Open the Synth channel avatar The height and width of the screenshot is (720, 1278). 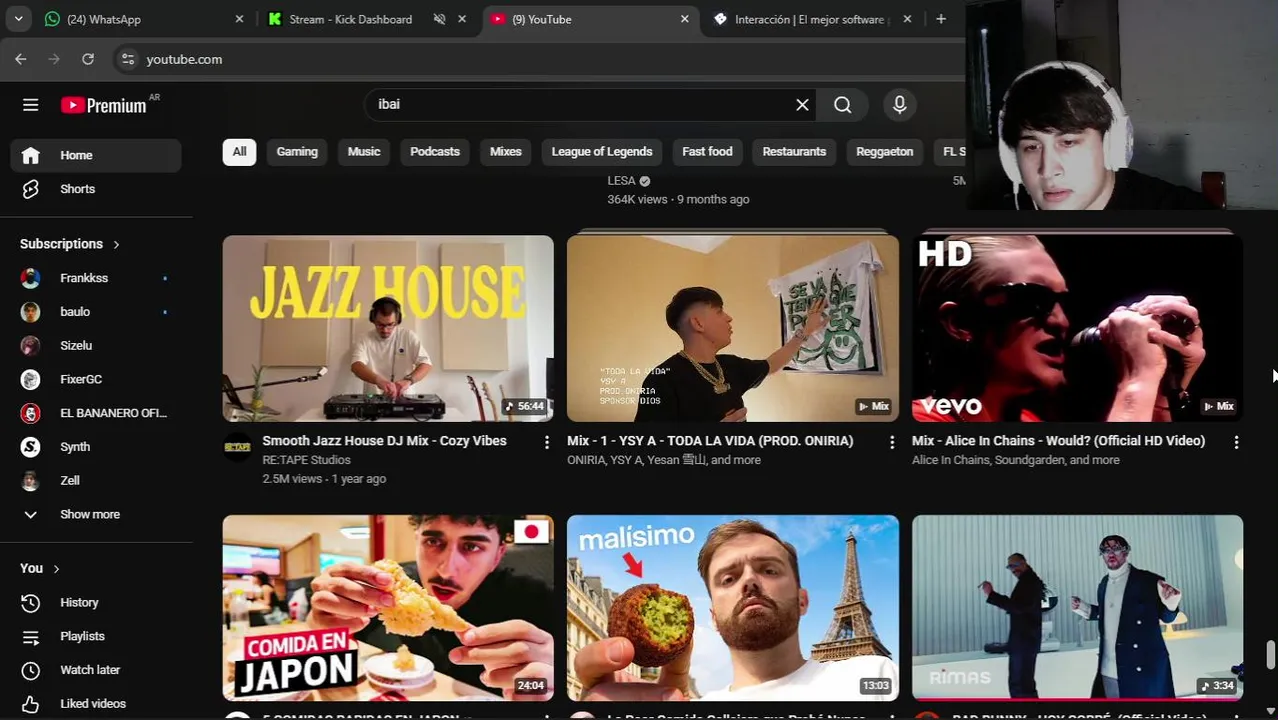click(x=31, y=447)
